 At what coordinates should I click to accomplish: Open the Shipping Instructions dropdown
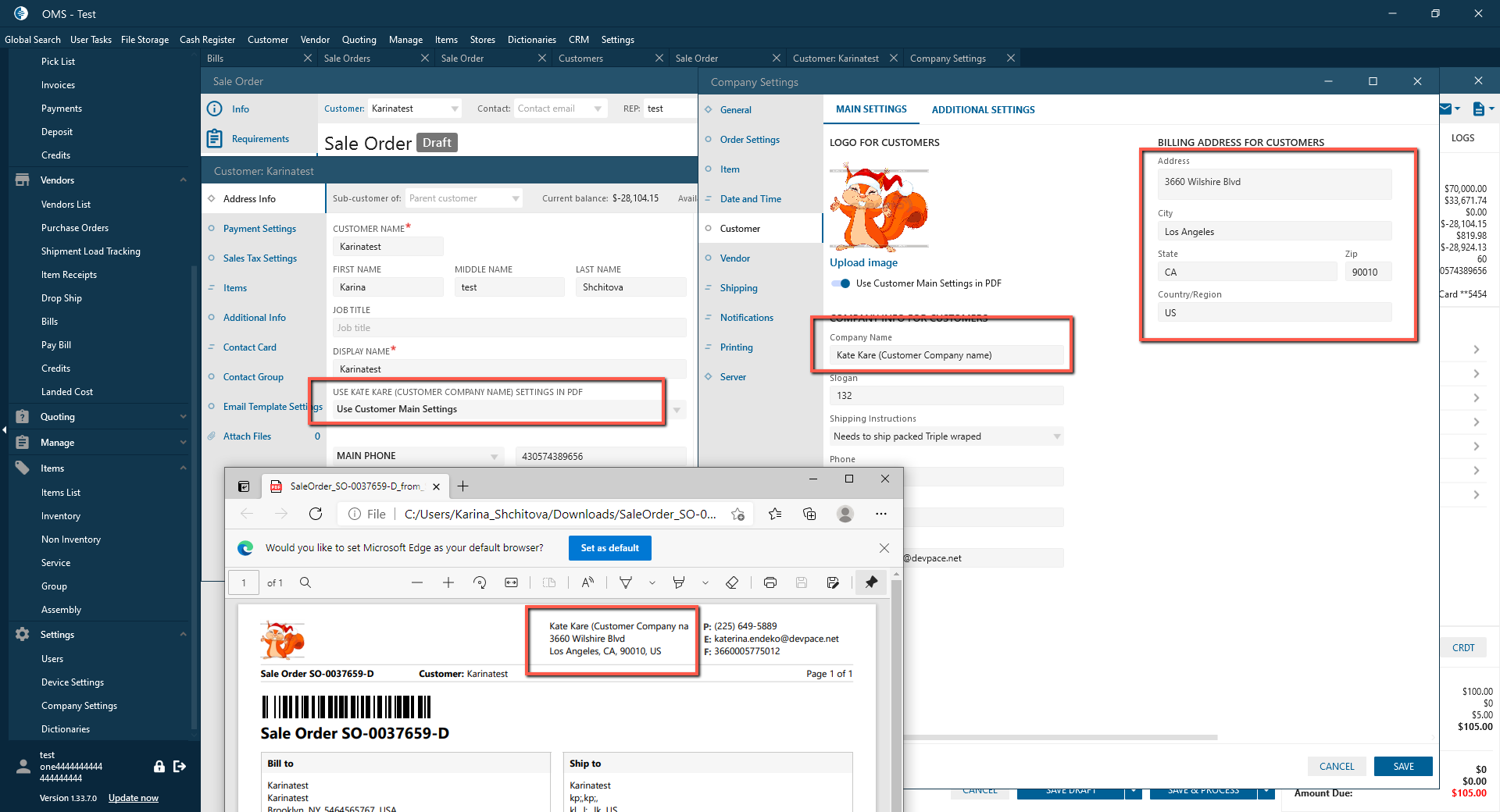(1056, 436)
